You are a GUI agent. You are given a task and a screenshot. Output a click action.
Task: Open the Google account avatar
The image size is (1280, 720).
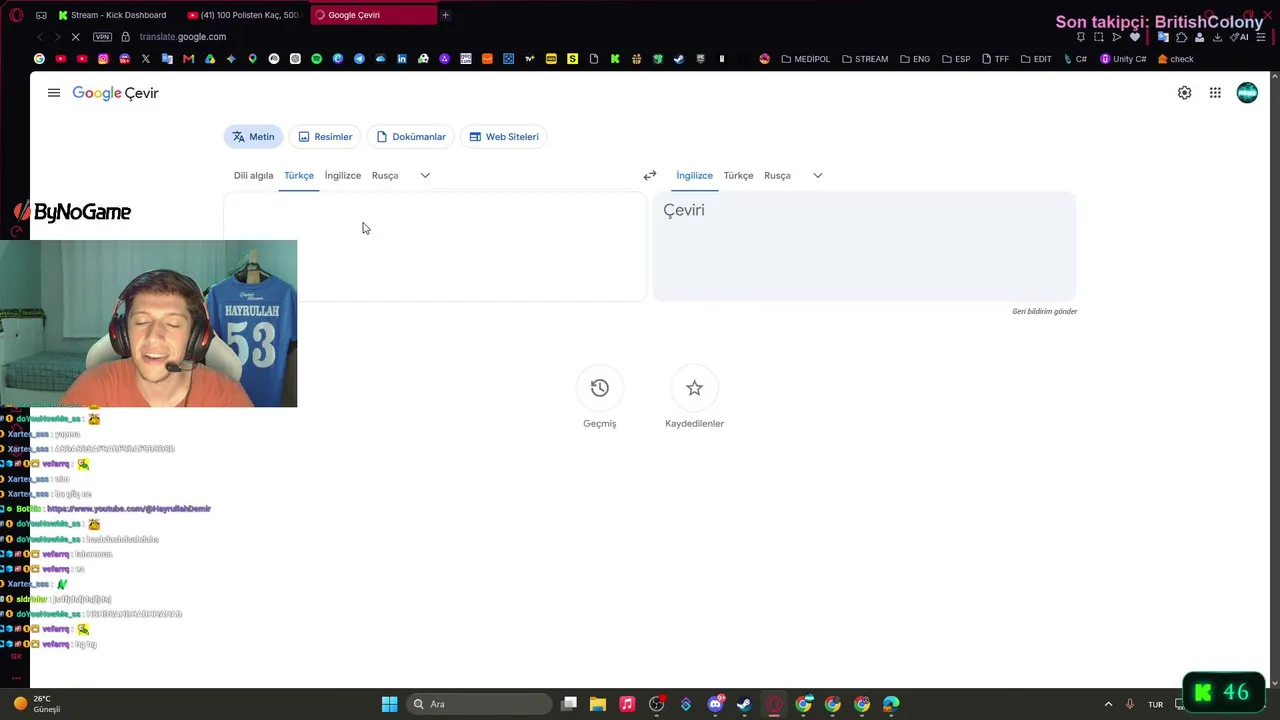pos(1247,93)
